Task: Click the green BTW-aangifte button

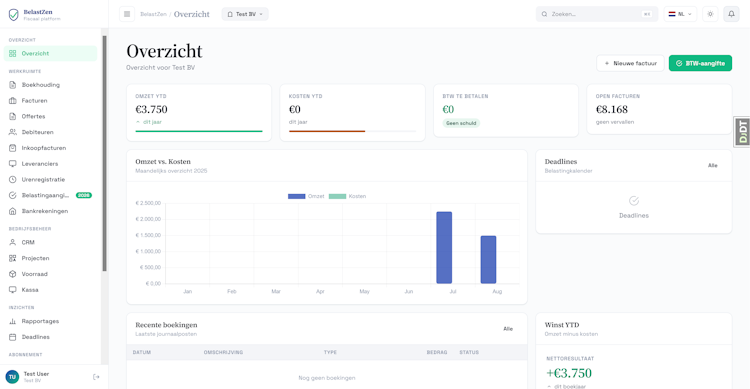Action: tap(700, 63)
